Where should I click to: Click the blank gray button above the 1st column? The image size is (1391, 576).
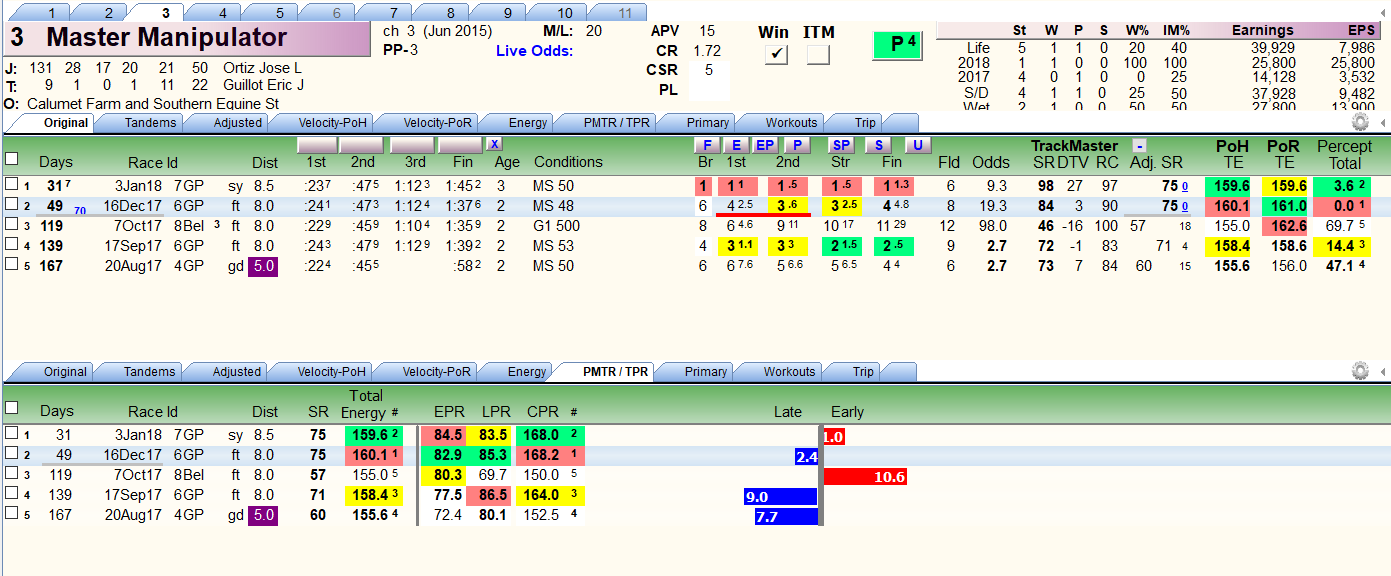(x=316, y=145)
